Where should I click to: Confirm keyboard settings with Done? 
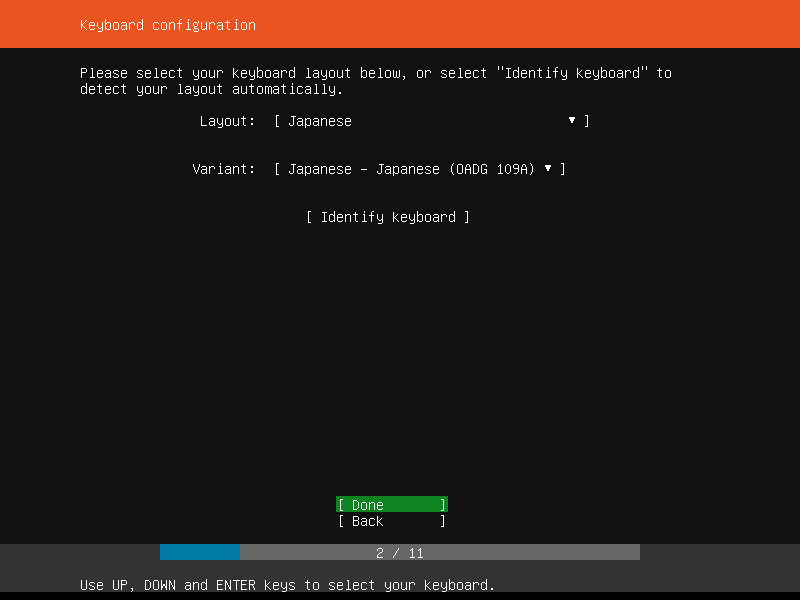click(390, 504)
